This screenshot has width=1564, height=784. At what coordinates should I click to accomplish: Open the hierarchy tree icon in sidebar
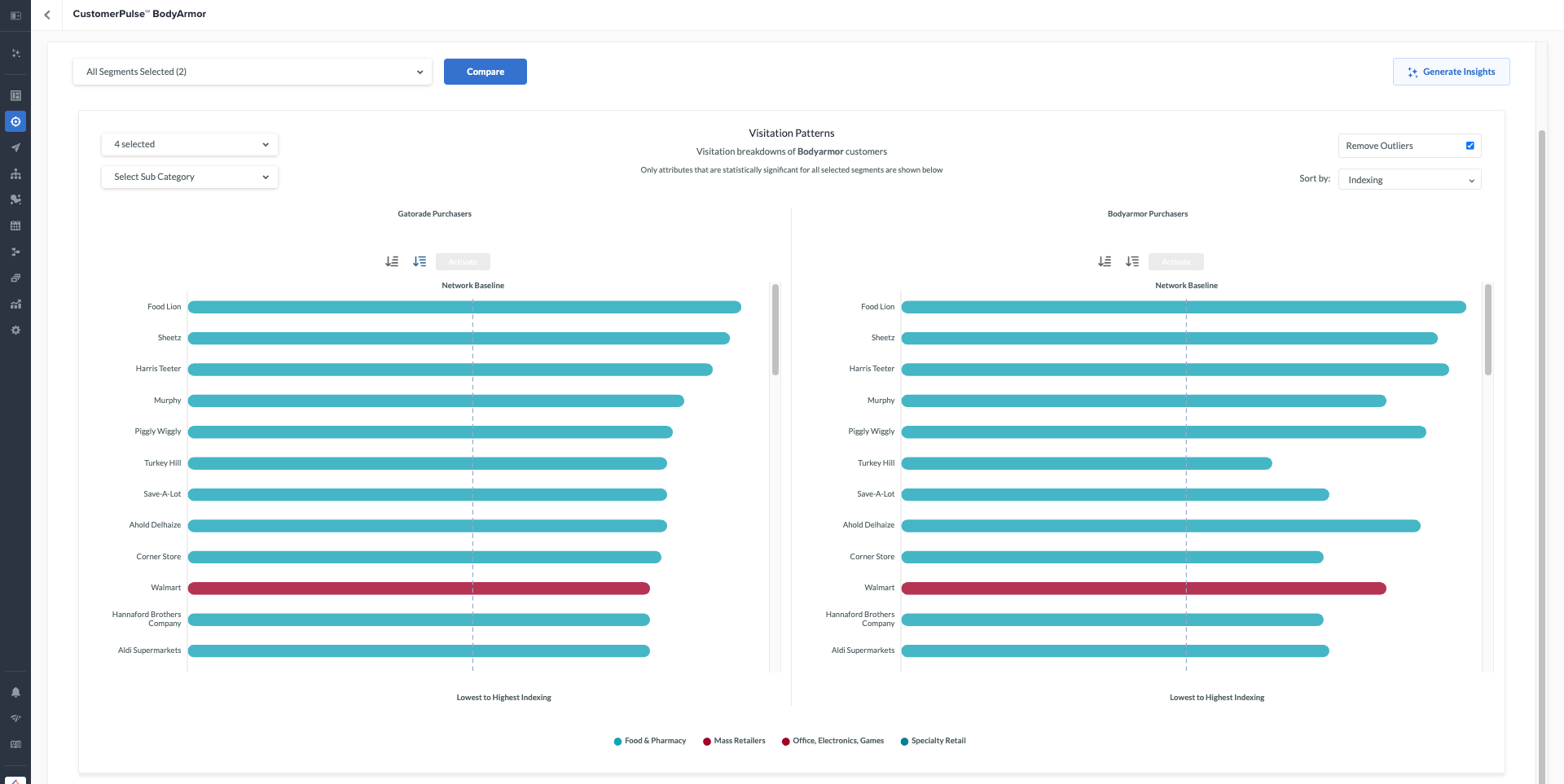[x=15, y=173]
